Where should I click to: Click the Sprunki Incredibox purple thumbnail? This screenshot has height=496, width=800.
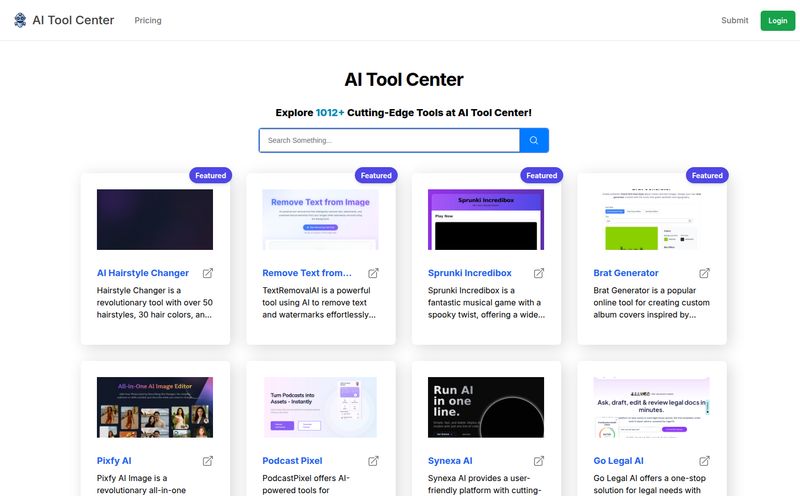(x=486, y=219)
